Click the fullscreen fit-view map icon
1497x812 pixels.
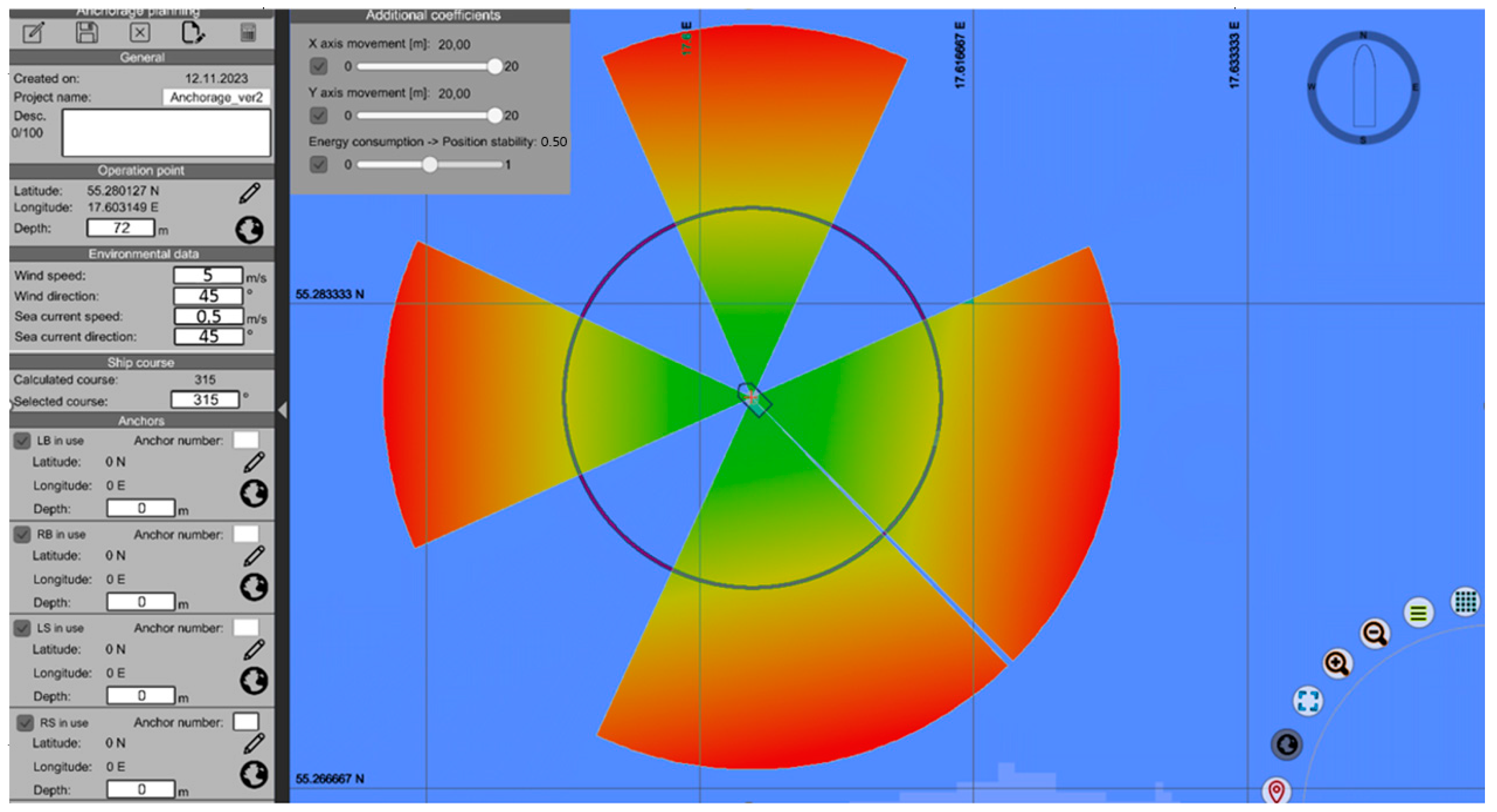click(1307, 700)
